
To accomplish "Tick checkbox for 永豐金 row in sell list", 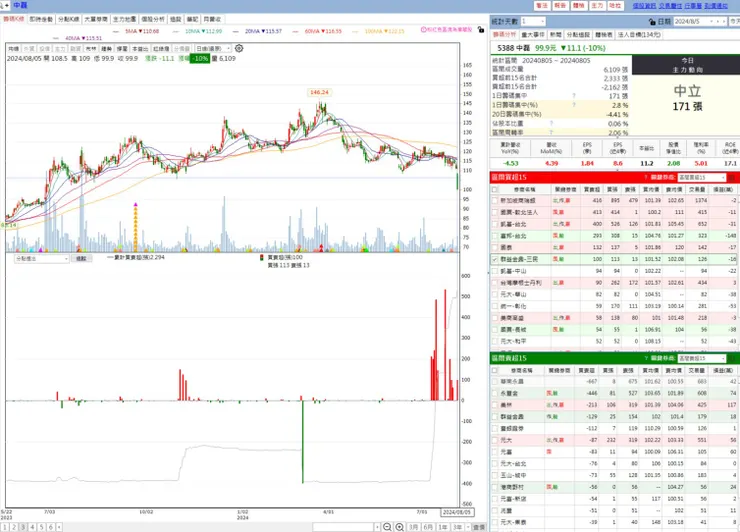I will (495, 393).
